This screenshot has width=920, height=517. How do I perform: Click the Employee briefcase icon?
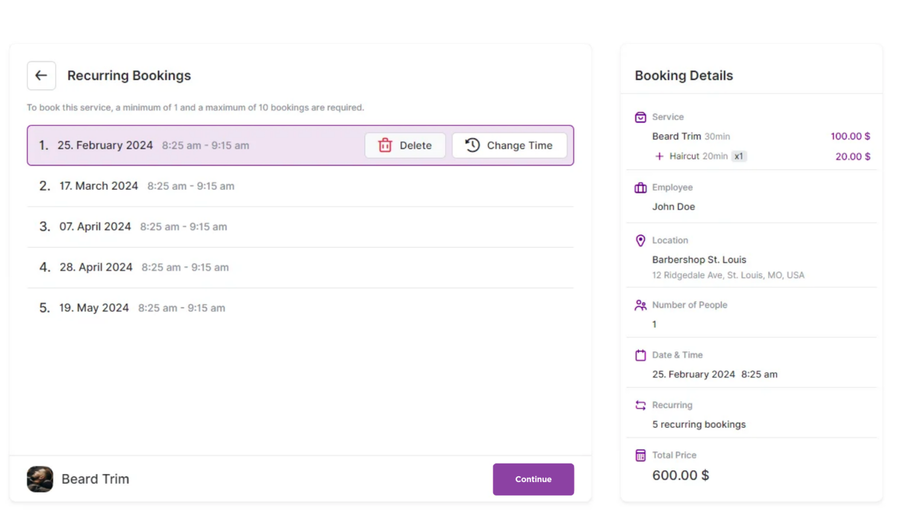coord(641,187)
